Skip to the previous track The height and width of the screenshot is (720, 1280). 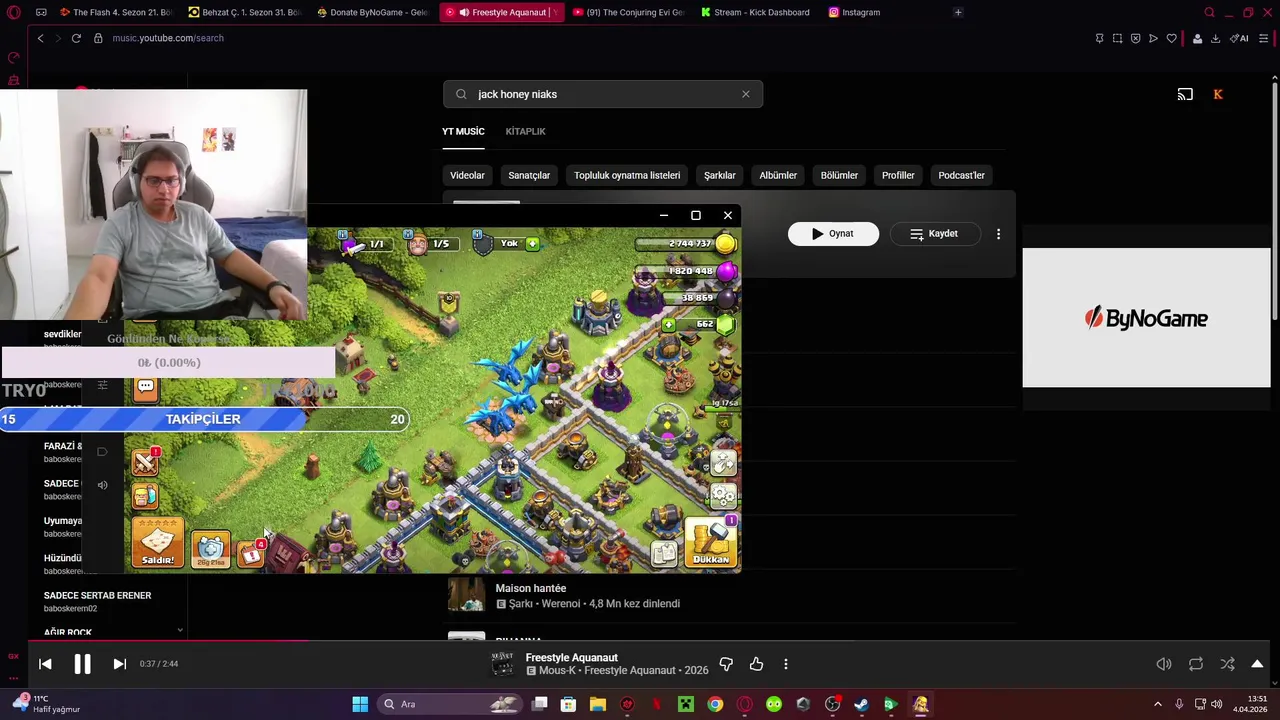coord(45,664)
